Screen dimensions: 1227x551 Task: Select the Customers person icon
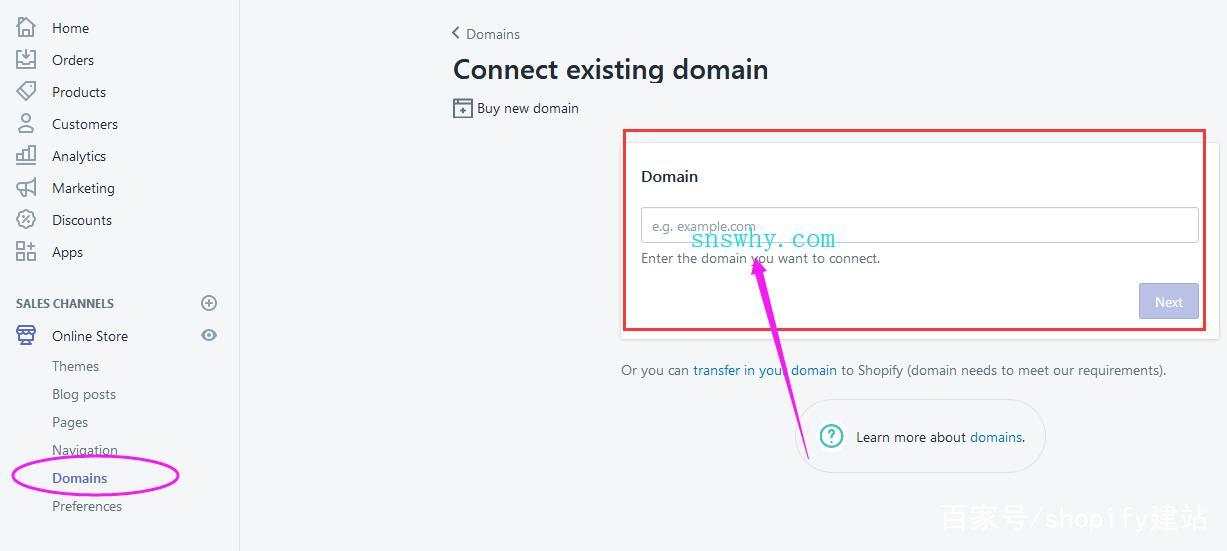[26, 124]
